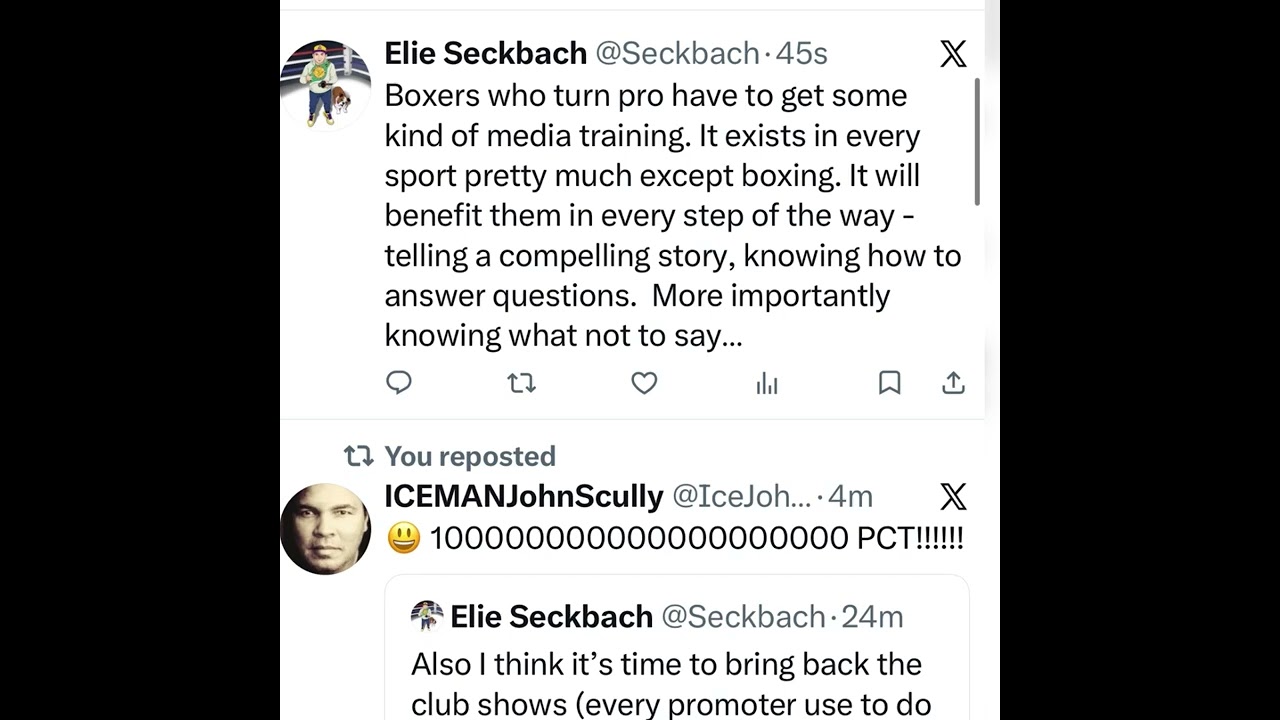View analytics for Elie Seckbach's tweet
Viewport: 1280px width, 720px height.
point(767,384)
